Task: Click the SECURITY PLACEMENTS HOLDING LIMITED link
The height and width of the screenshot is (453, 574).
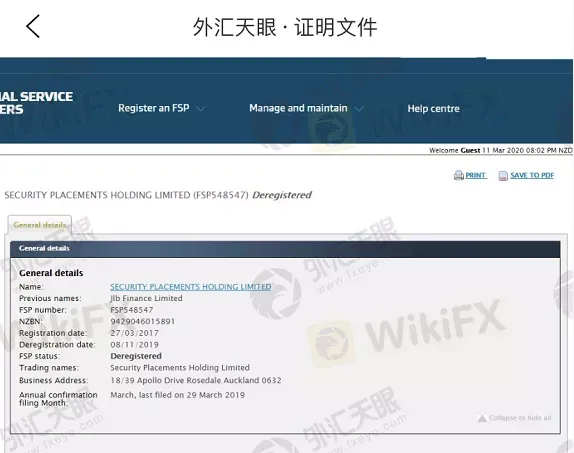Action: pyautogui.click(x=191, y=287)
